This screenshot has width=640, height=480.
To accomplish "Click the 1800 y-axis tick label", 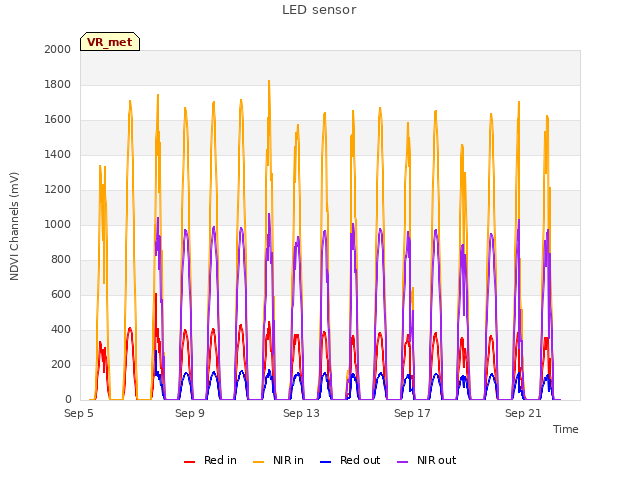I will pos(58,84).
